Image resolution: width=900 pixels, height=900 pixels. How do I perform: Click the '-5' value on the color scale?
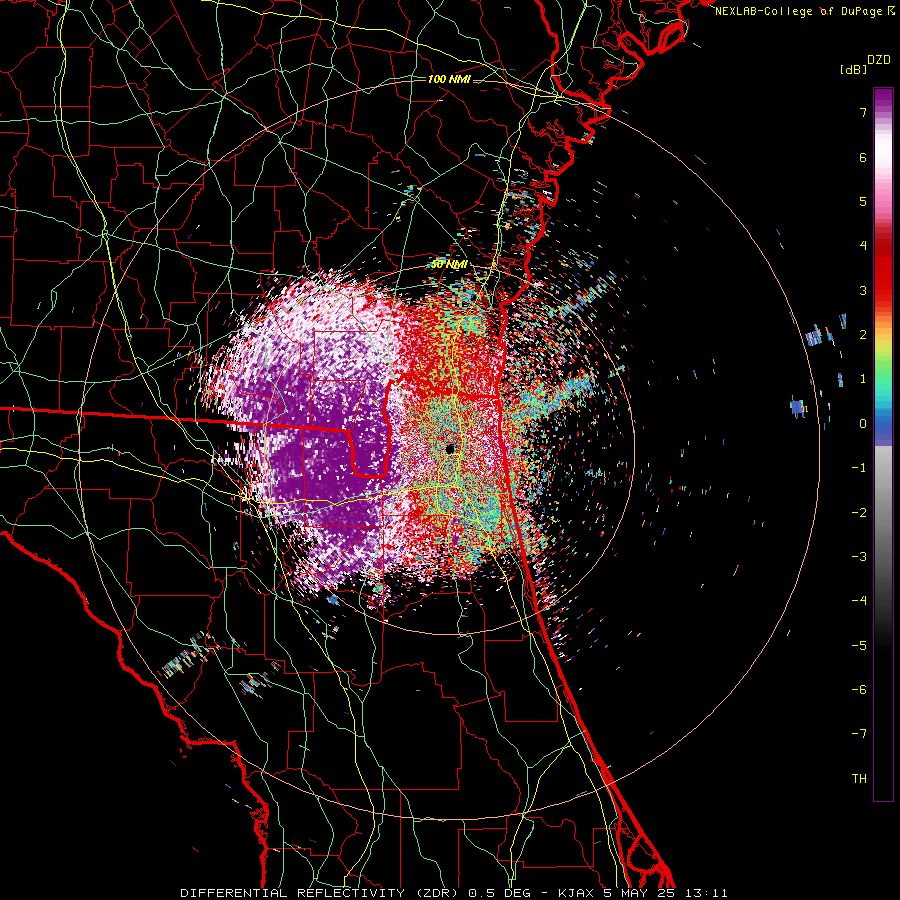859,646
